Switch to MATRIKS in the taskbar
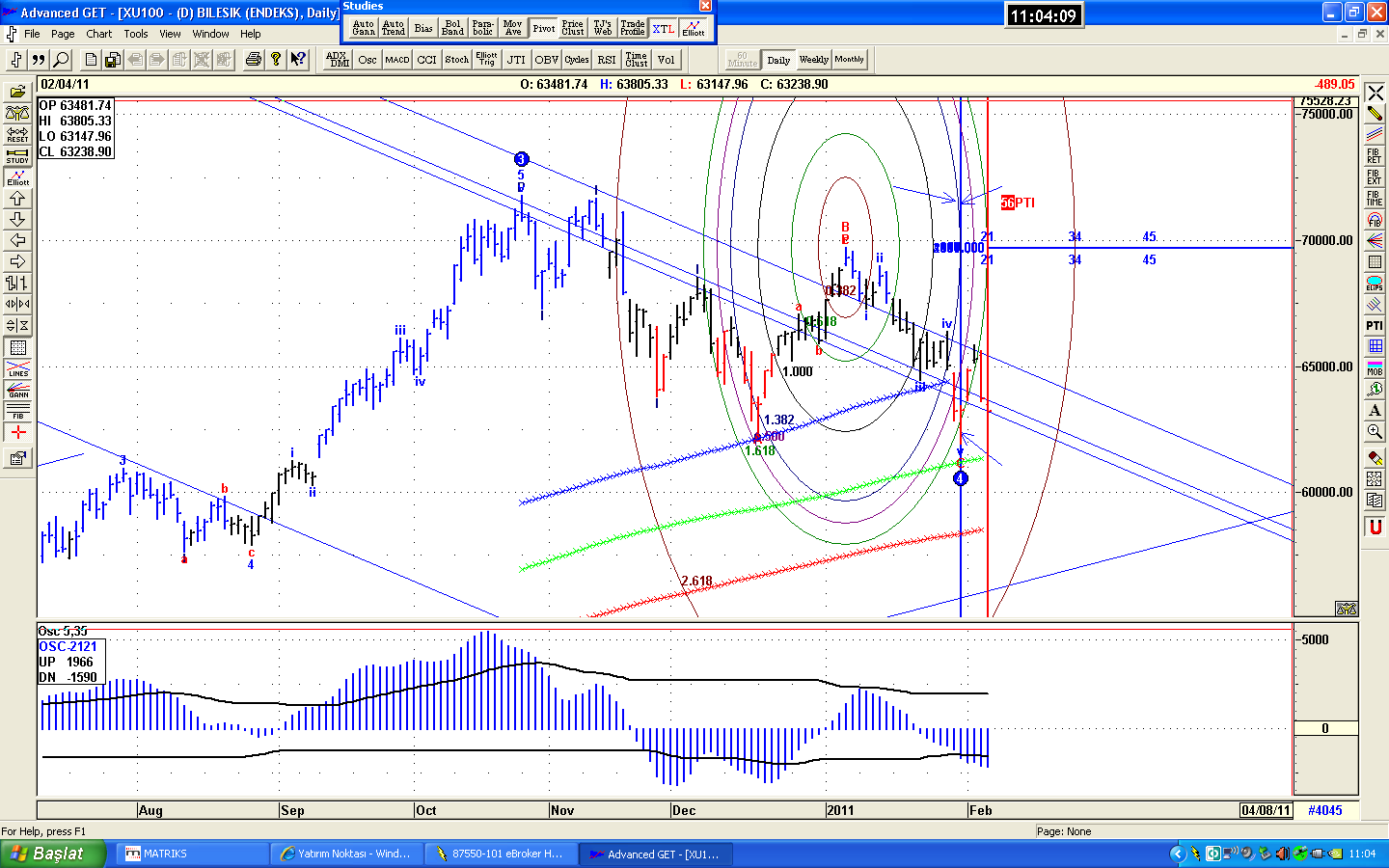The image size is (1389, 868). point(191,854)
